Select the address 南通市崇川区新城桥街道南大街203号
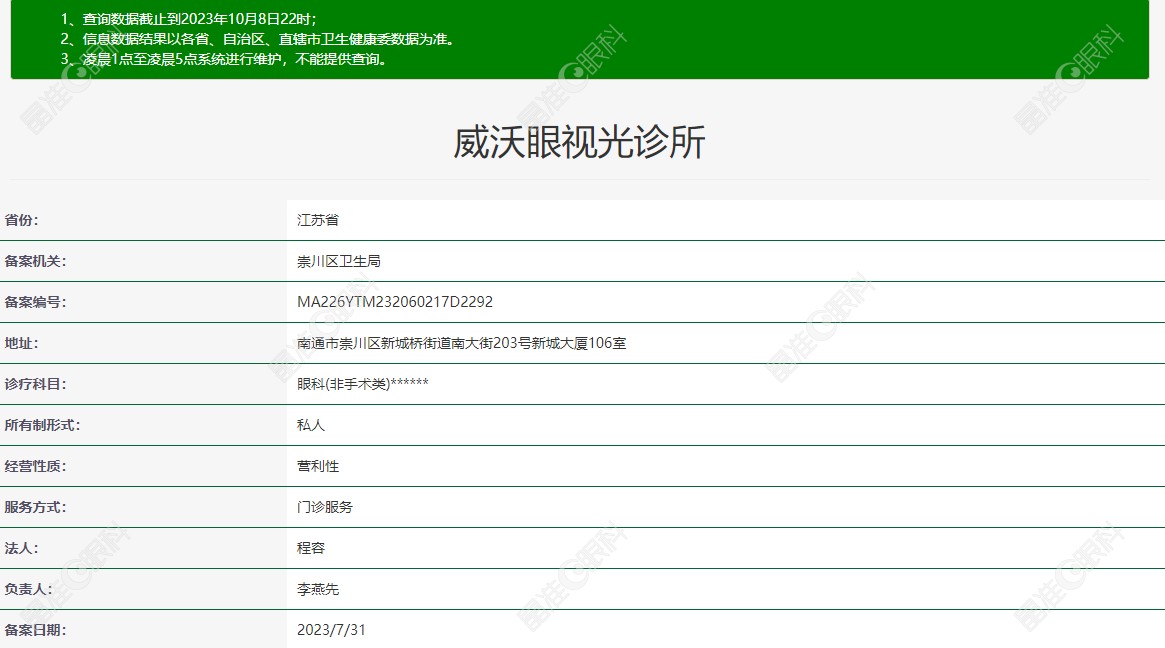Viewport: 1165px width, 648px height. coord(461,343)
